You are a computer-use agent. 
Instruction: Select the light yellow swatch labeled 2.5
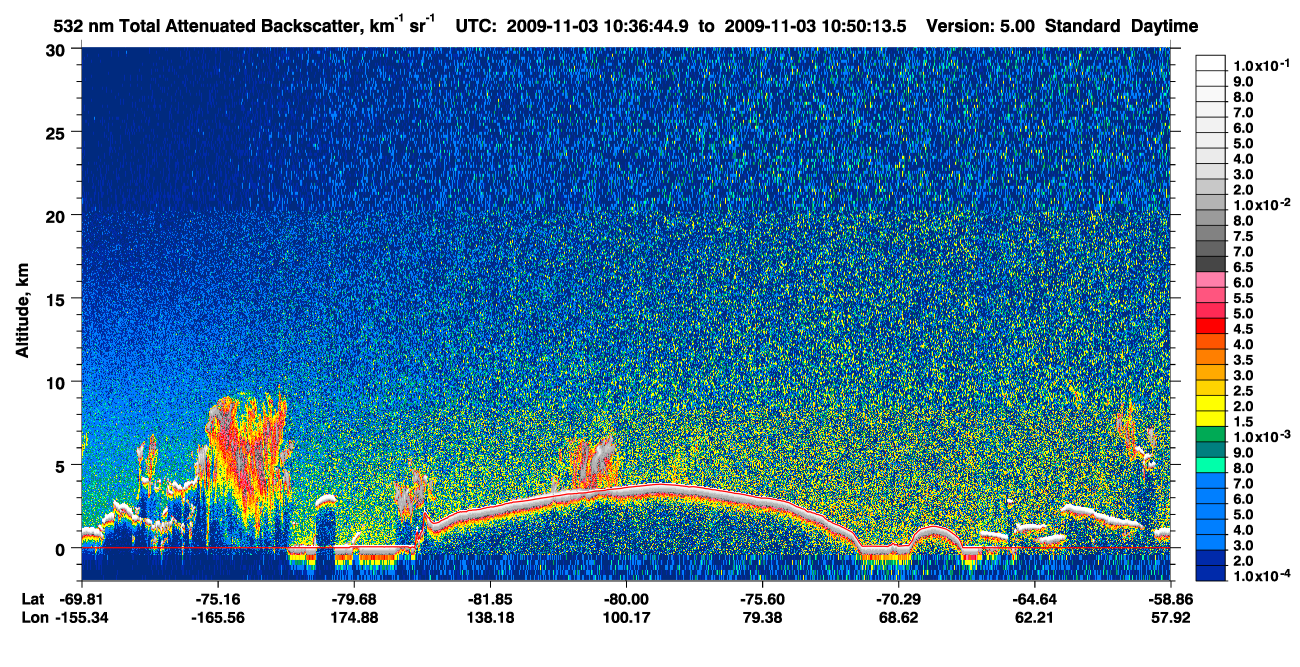point(1210,388)
